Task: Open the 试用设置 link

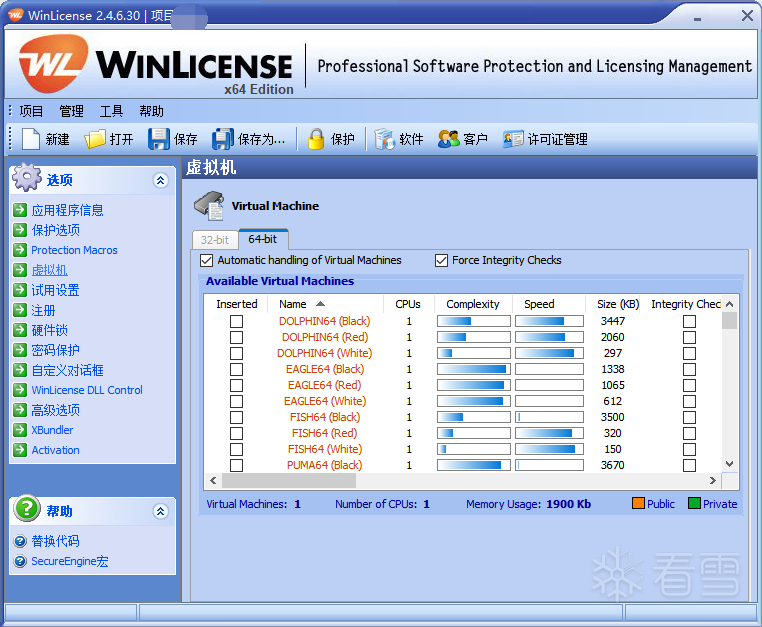Action: point(55,290)
